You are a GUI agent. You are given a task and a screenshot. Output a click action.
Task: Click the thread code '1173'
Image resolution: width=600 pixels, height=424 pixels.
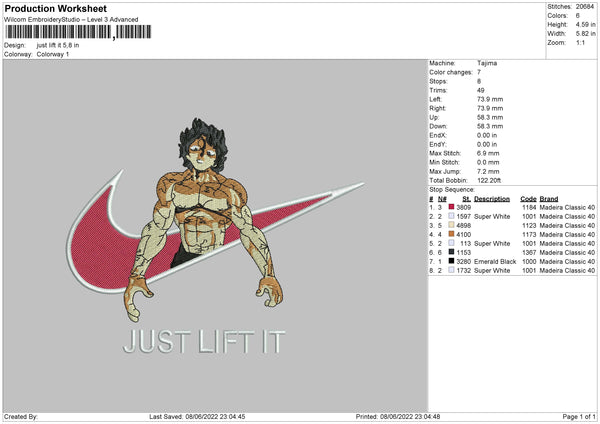coord(529,235)
